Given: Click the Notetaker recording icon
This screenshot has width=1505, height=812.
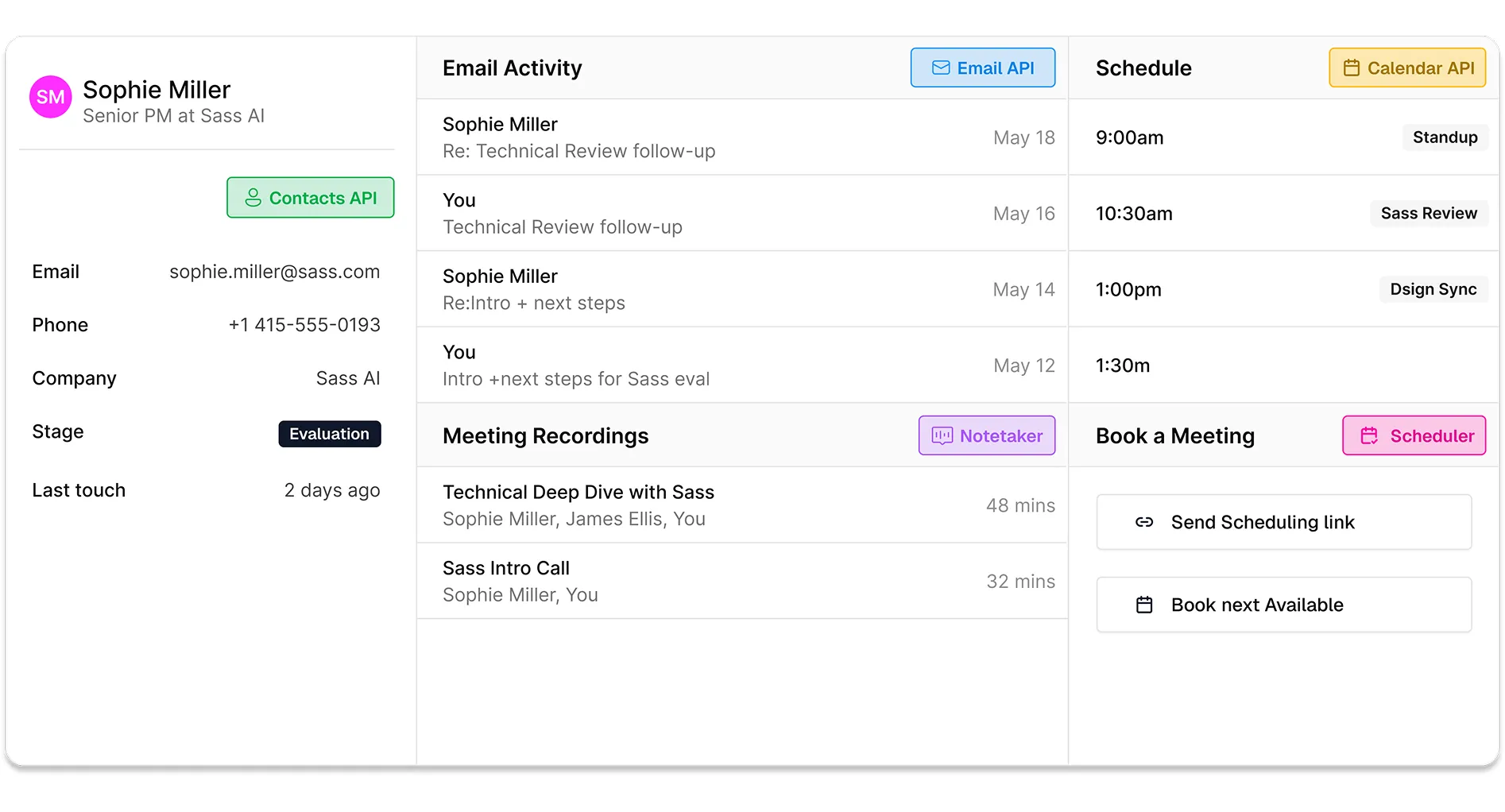Looking at the screenshot, I should coord(942,436).
